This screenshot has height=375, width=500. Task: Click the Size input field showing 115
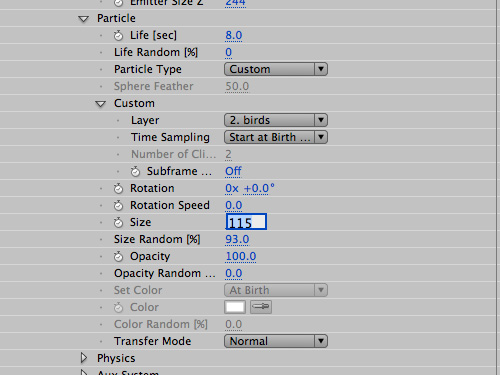coord(246,222)
